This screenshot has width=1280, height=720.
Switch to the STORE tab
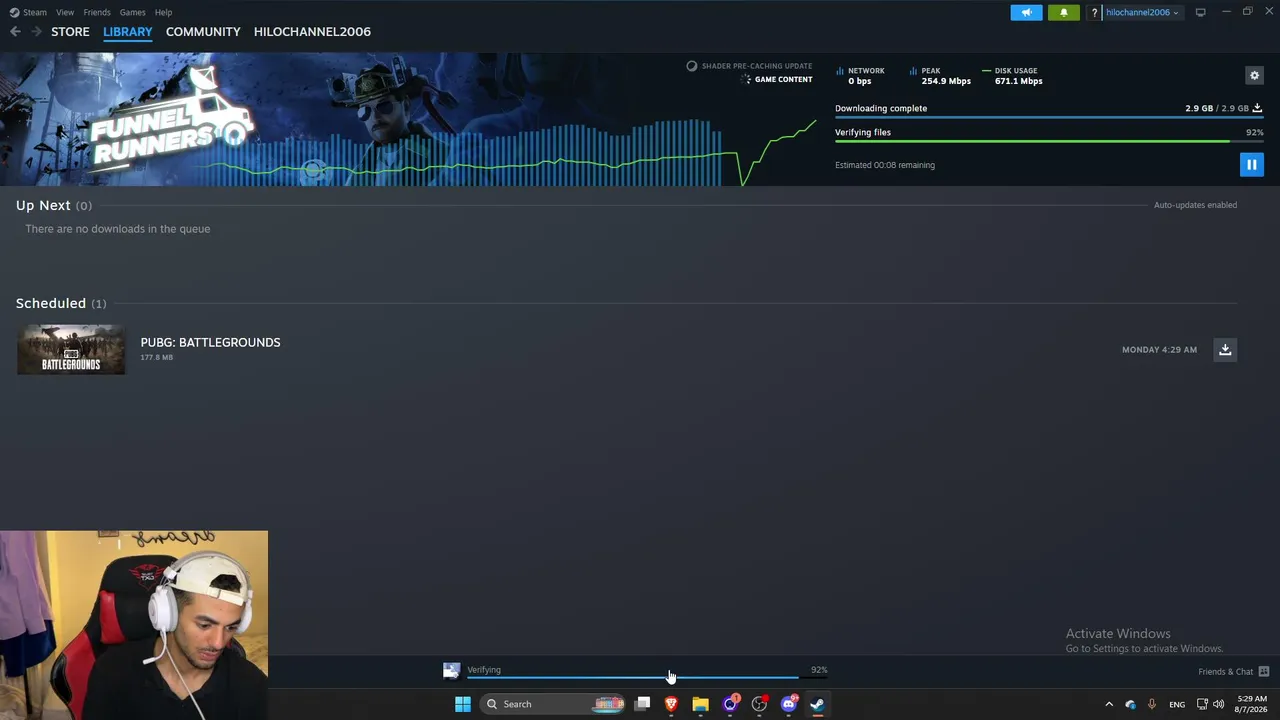coord(70,32)
